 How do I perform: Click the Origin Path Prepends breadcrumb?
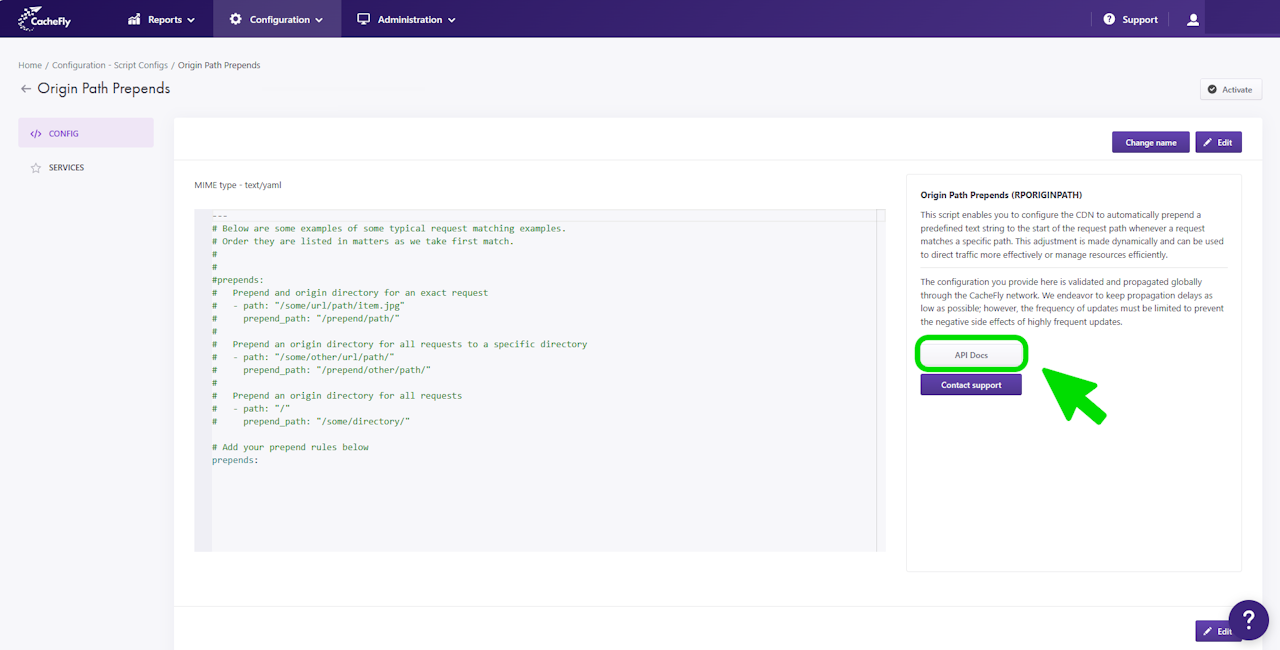pyautogui.click(x=219, y=65)
